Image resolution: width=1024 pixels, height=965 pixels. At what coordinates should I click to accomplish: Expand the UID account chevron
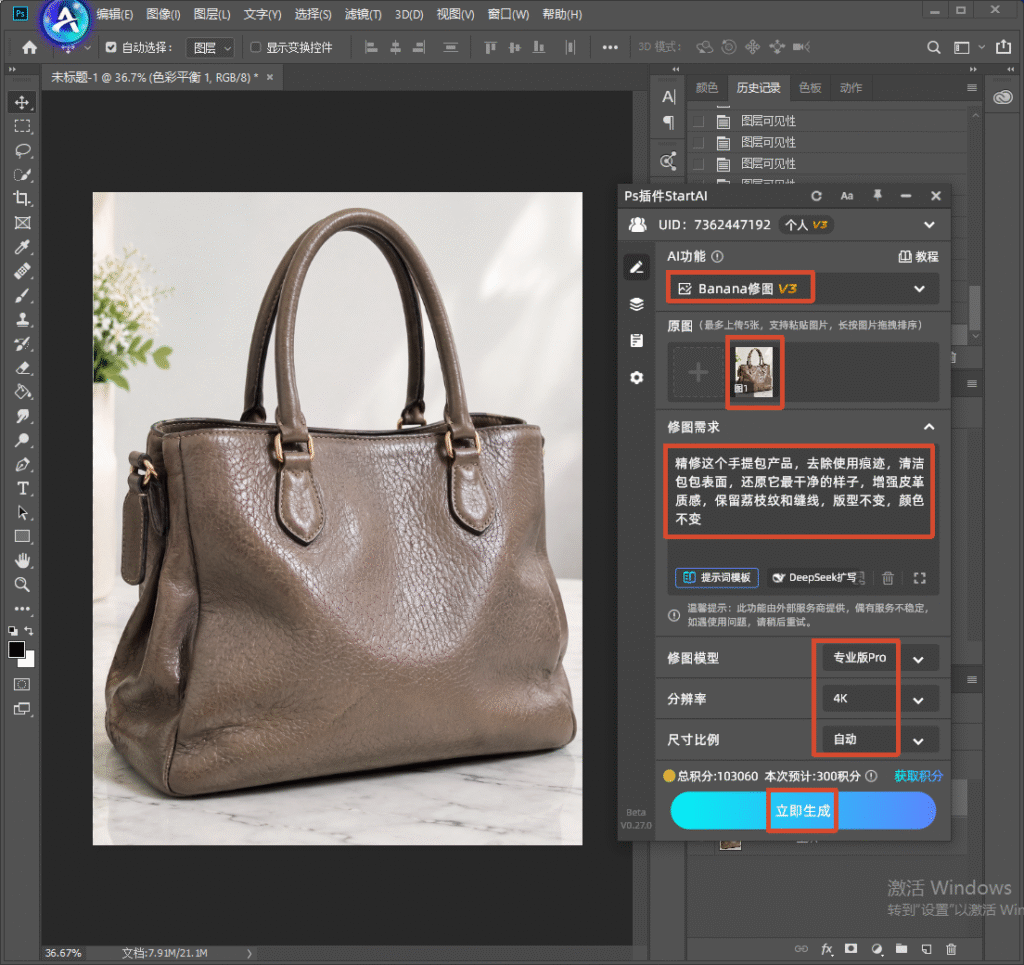click(929, 225)
